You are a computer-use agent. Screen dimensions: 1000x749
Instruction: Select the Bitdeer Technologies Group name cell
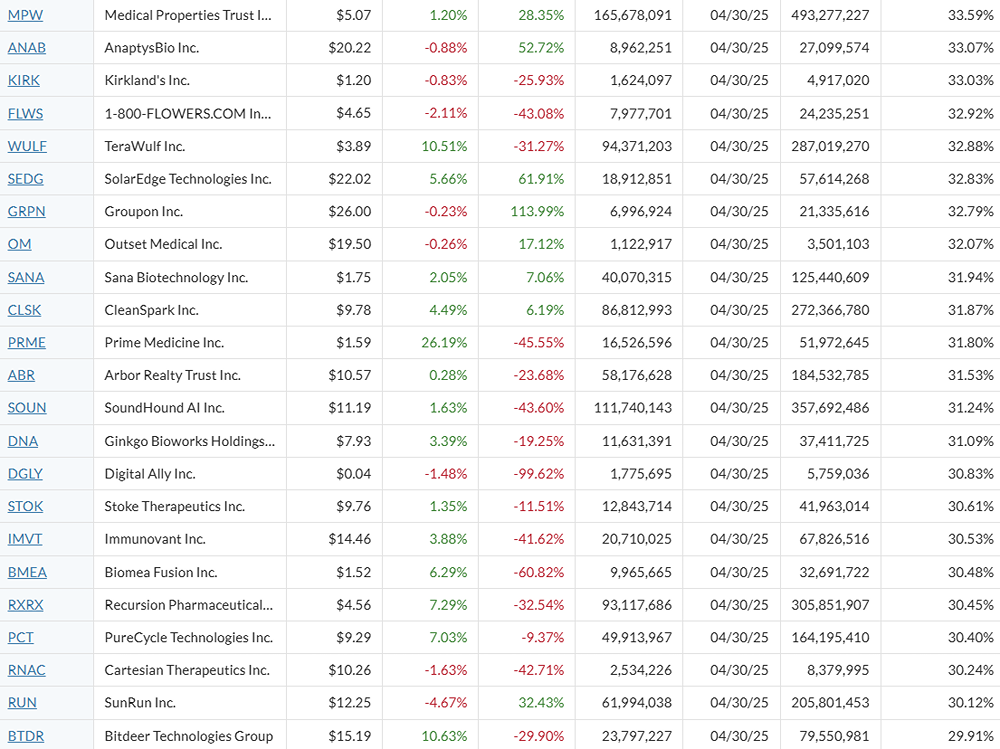[189, 736]
